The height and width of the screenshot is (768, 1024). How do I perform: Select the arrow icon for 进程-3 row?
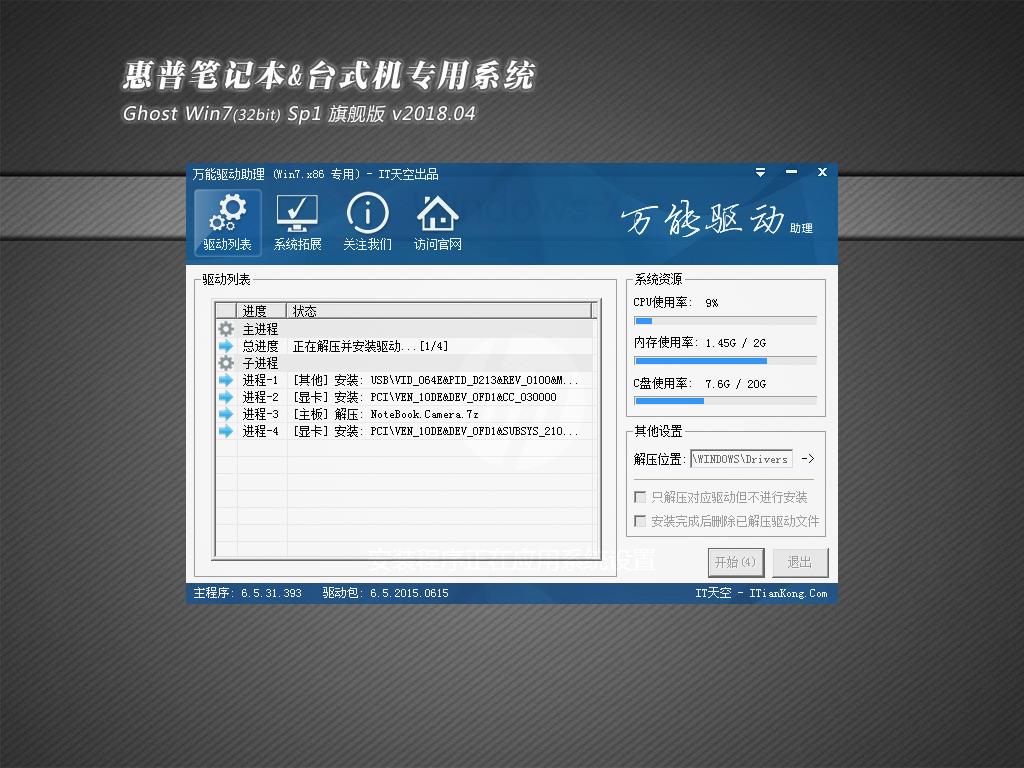point(224,413)
